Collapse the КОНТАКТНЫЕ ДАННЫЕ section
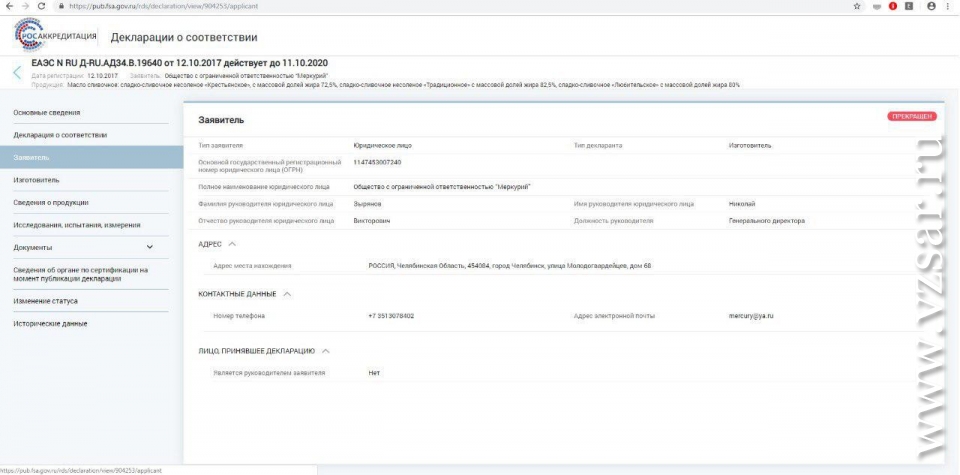 (287, 294)
